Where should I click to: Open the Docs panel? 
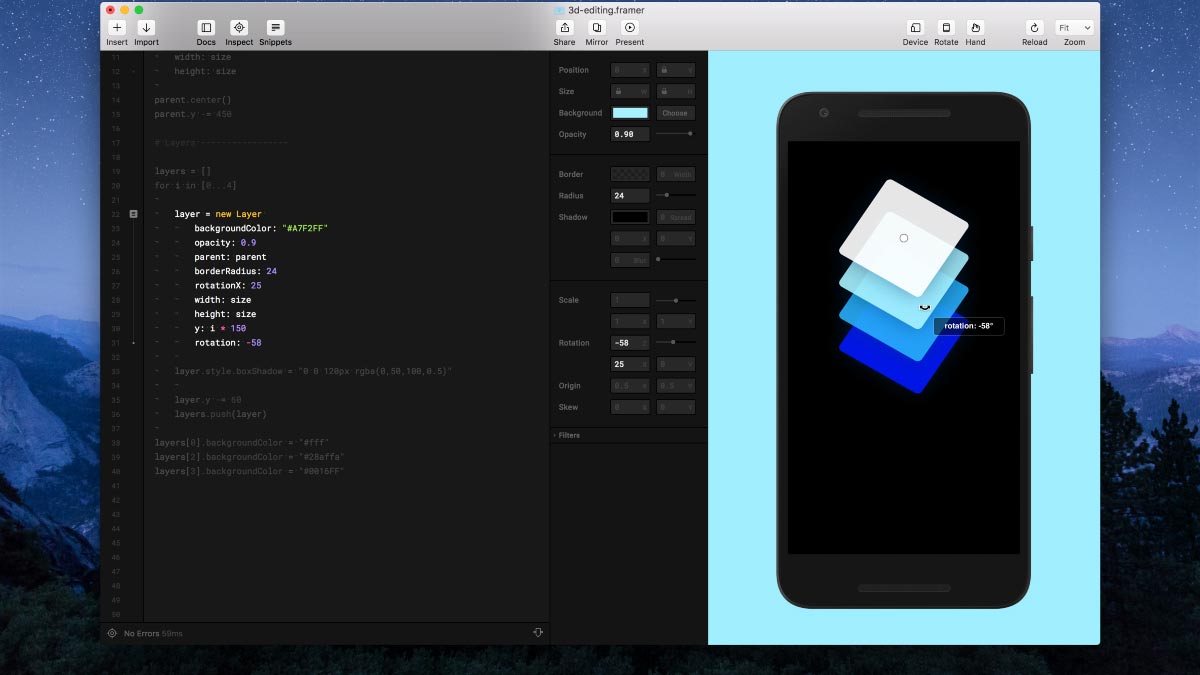tap(206, 28)
